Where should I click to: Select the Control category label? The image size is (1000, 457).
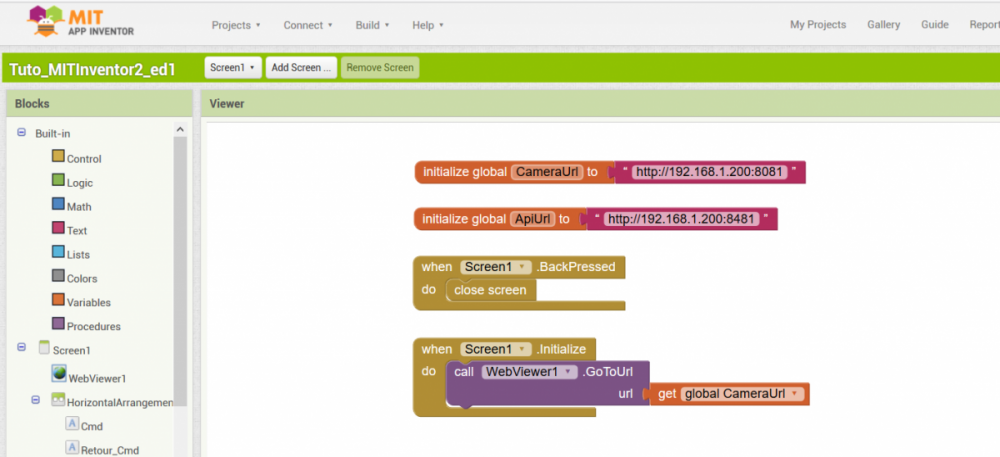click(x=84, y=159)
